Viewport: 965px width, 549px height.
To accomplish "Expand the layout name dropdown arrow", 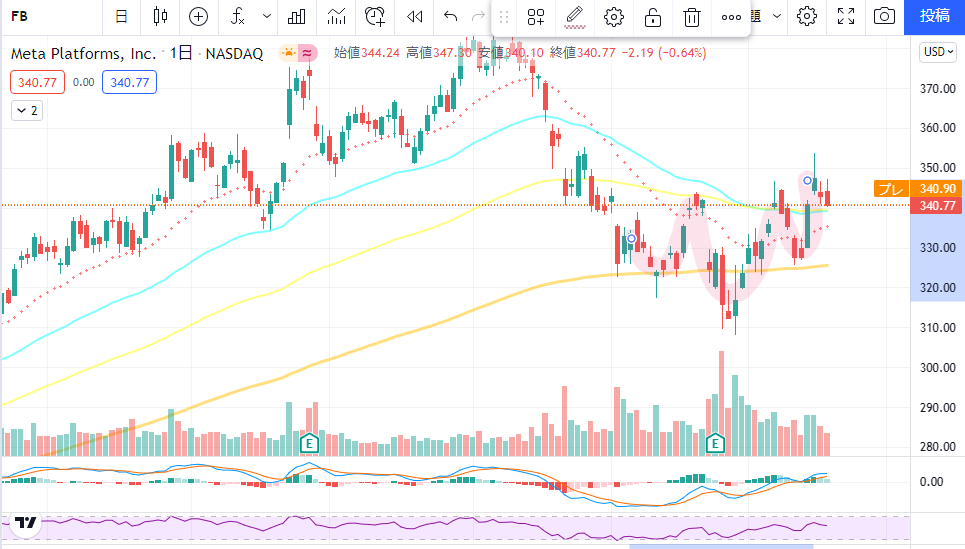I will click(x=777, y=17).
